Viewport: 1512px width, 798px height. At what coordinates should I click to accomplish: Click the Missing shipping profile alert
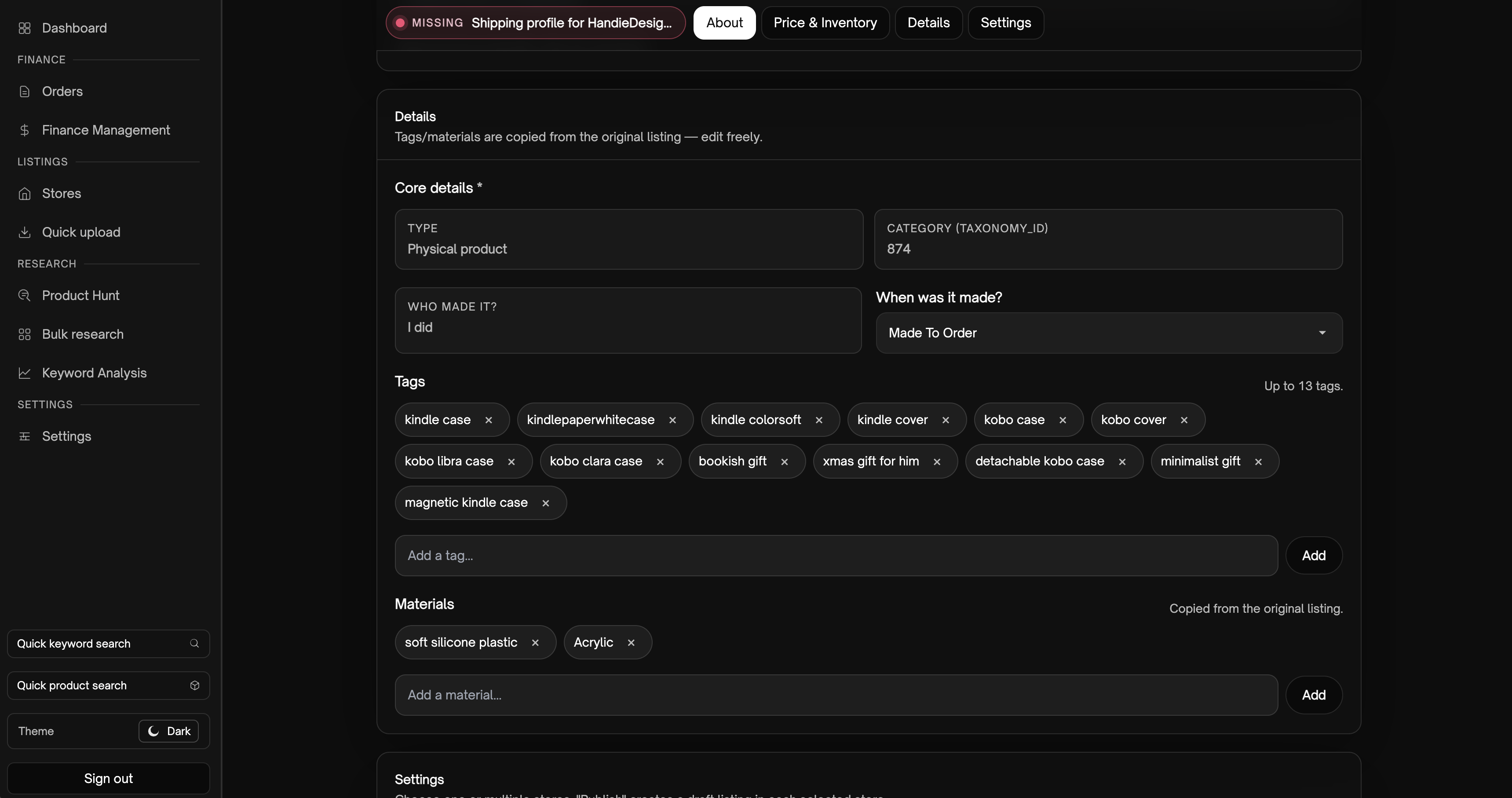coord(535,23)
